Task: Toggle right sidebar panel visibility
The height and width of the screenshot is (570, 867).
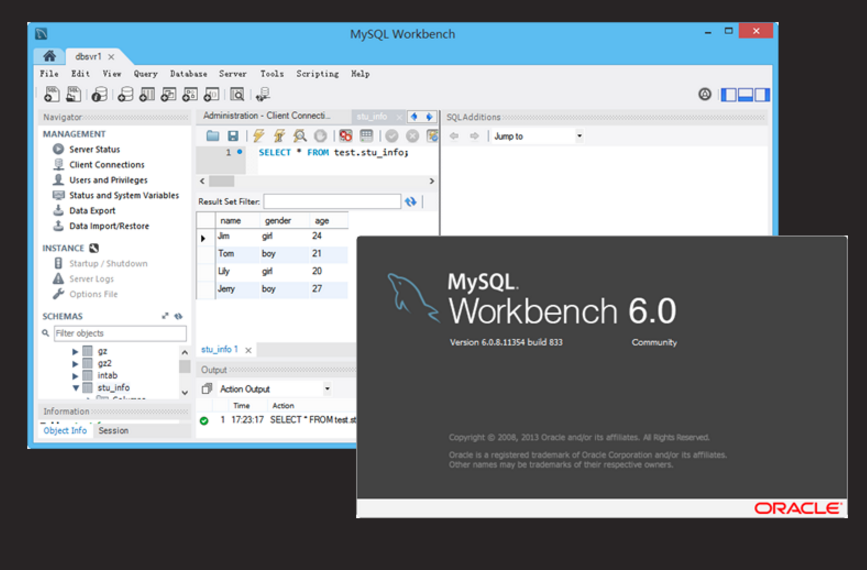Action: tap(761, 95)
